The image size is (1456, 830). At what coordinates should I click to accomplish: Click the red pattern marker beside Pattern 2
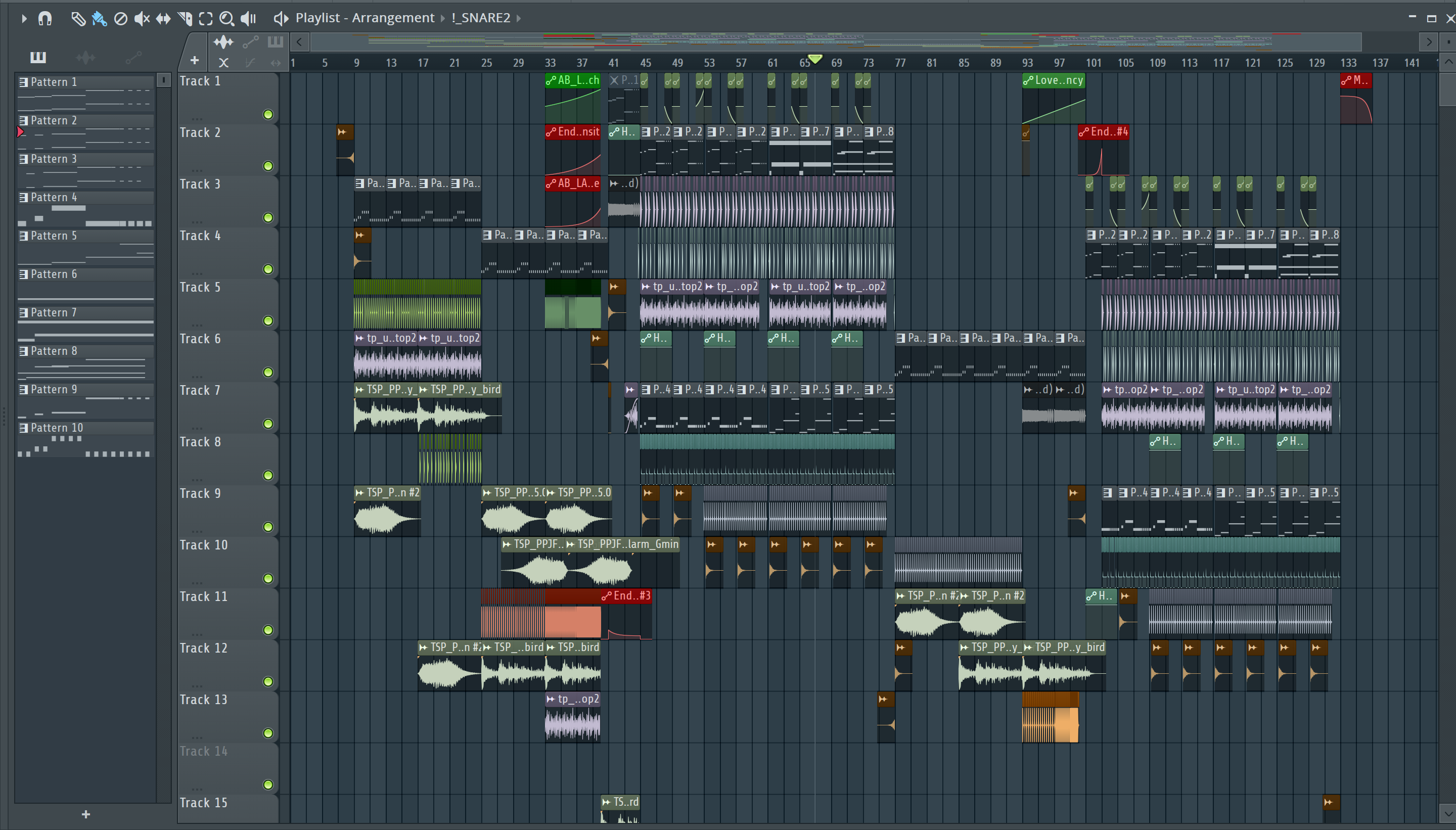click(x=21, y=132)
